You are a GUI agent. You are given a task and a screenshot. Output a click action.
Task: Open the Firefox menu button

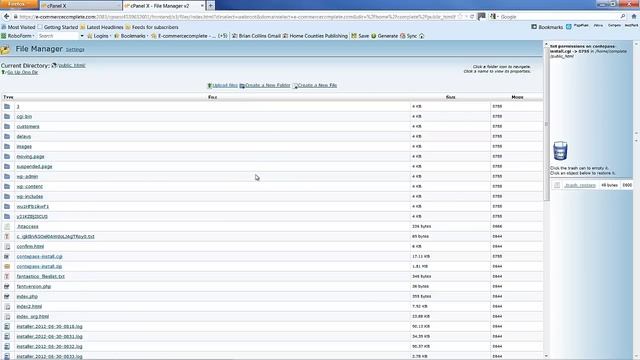coord(19,4)
